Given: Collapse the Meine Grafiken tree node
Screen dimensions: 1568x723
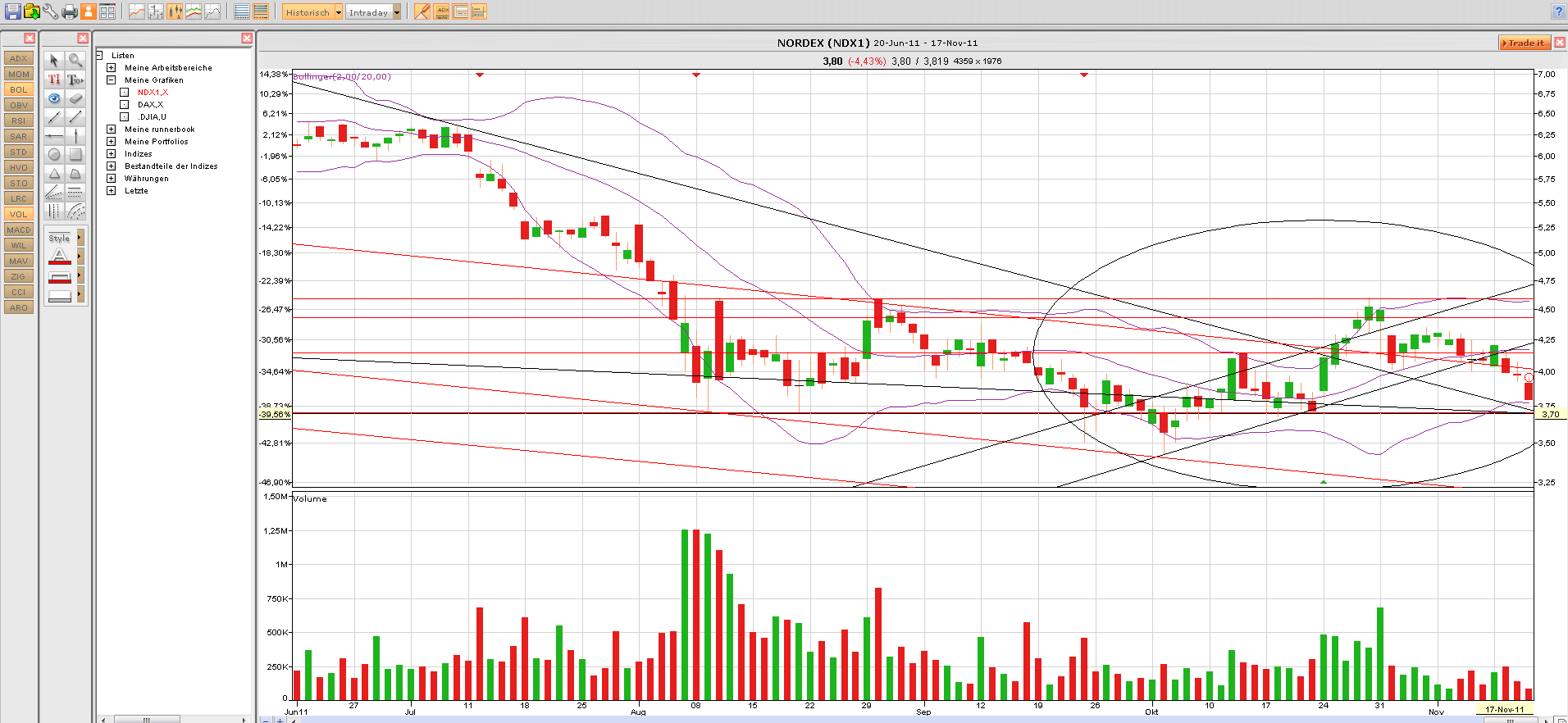Looking at the screenshot, I should point(111,80).
